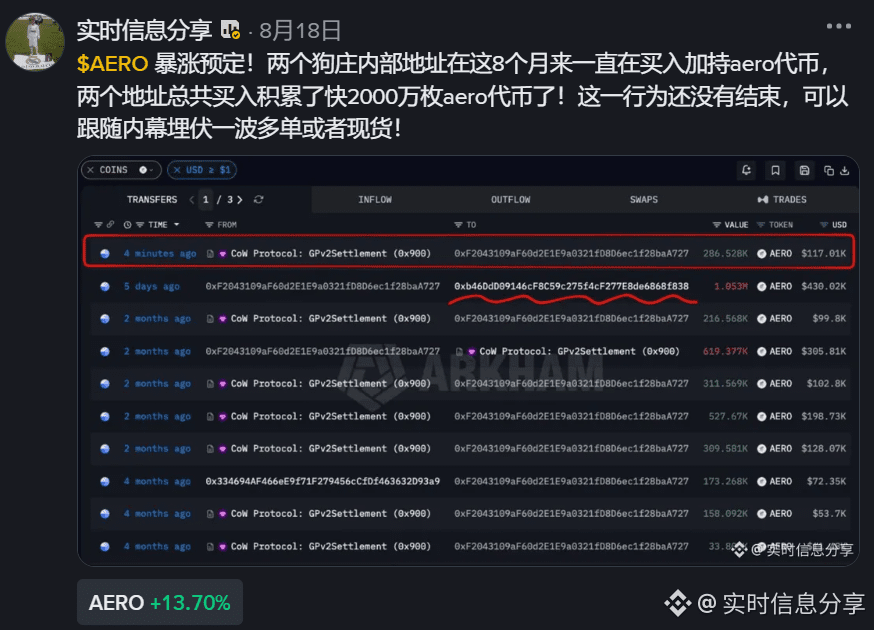Click the $53.7K USD amount
Image resolution: width=874 pixels, height=630 pixels.
tap(829, 514)
